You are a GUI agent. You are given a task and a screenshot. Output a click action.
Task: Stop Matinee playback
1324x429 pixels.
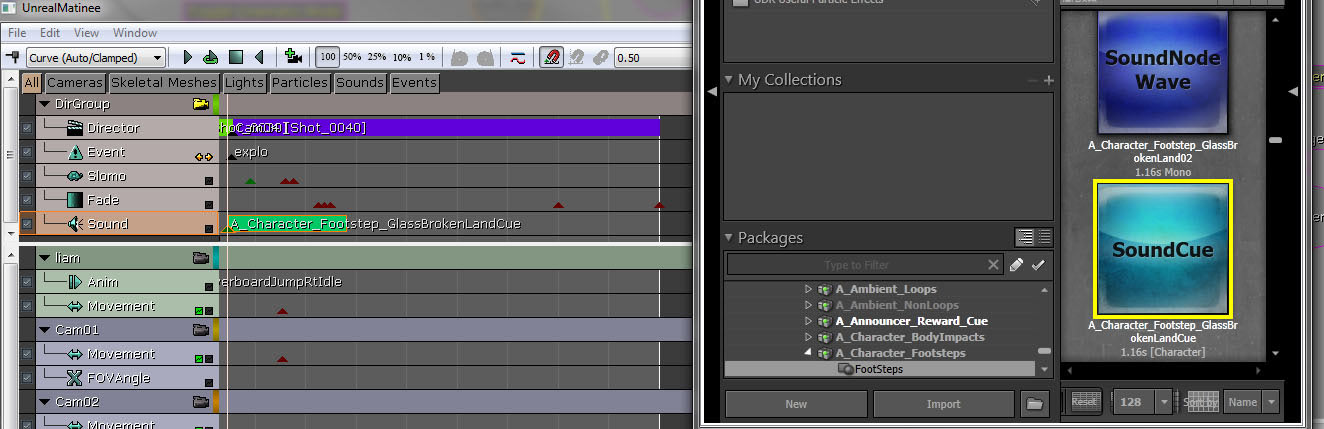(x=236, y=58)
